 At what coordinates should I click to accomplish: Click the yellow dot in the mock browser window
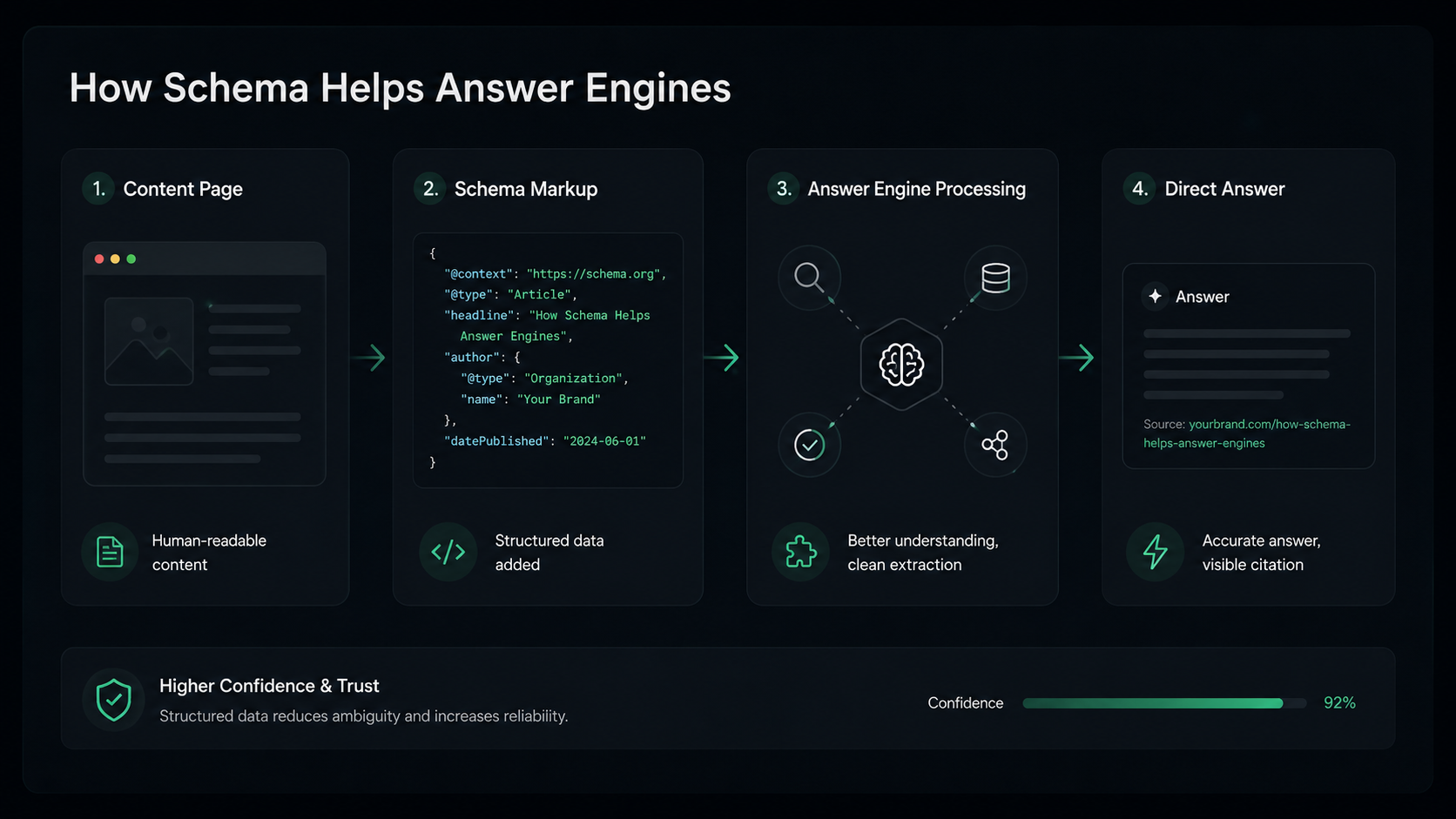[x=115, y=258]
